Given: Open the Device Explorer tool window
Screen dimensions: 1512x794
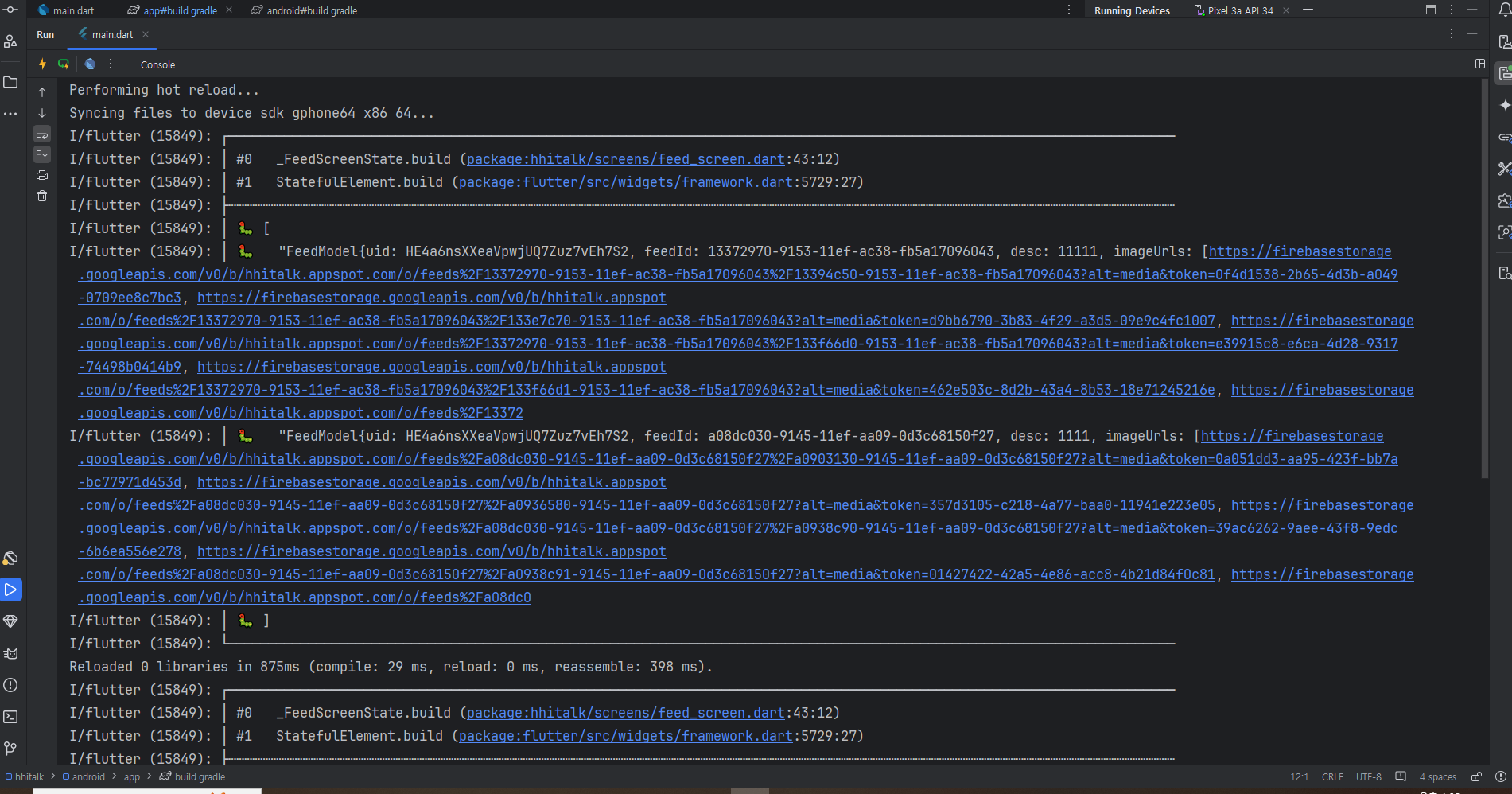Looking at the screenshot, I should point(1504,273).
